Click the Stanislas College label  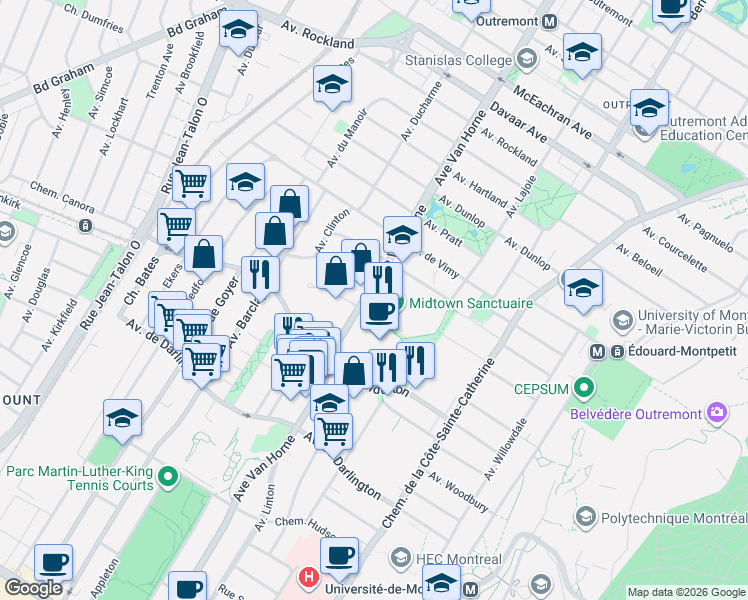(x=458, y=61)
